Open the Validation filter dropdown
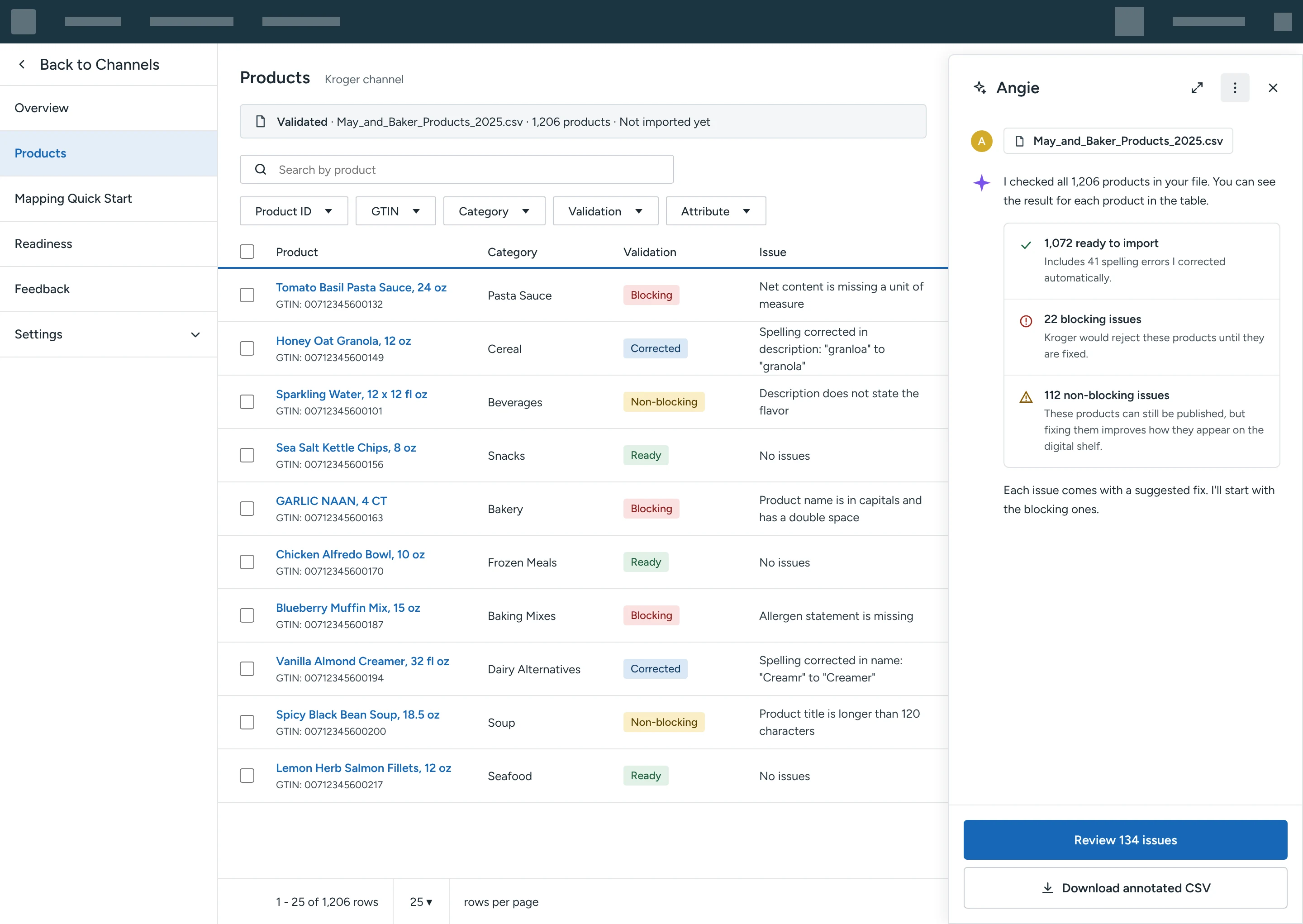Image resolution: width=1303 pixels, height=924 pixels. click(x=605, y=211)
